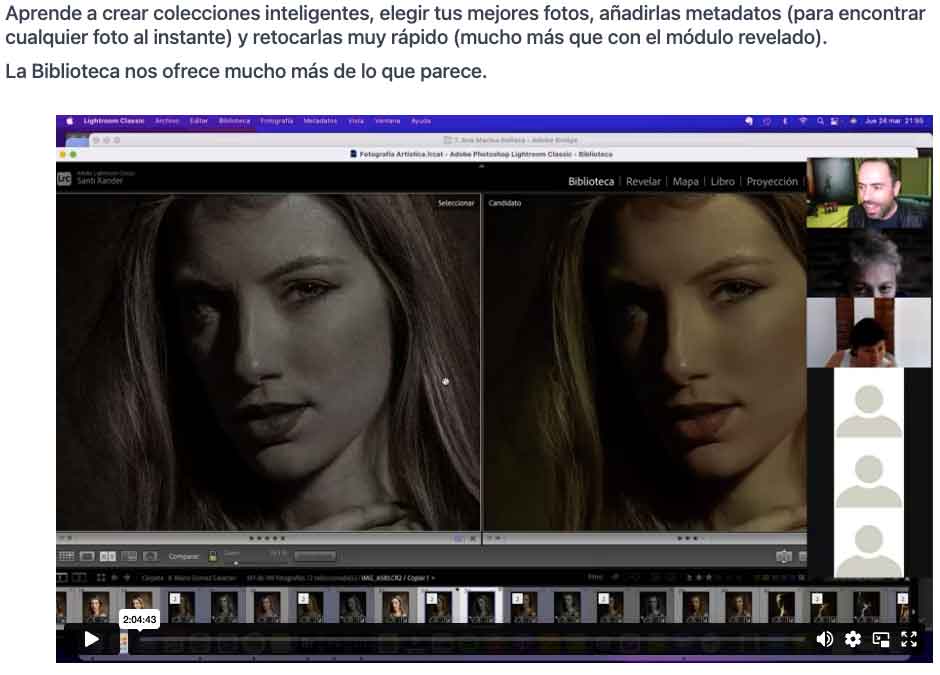
Task: Click the date and time in the menu bar
Action: pos(894,121)
